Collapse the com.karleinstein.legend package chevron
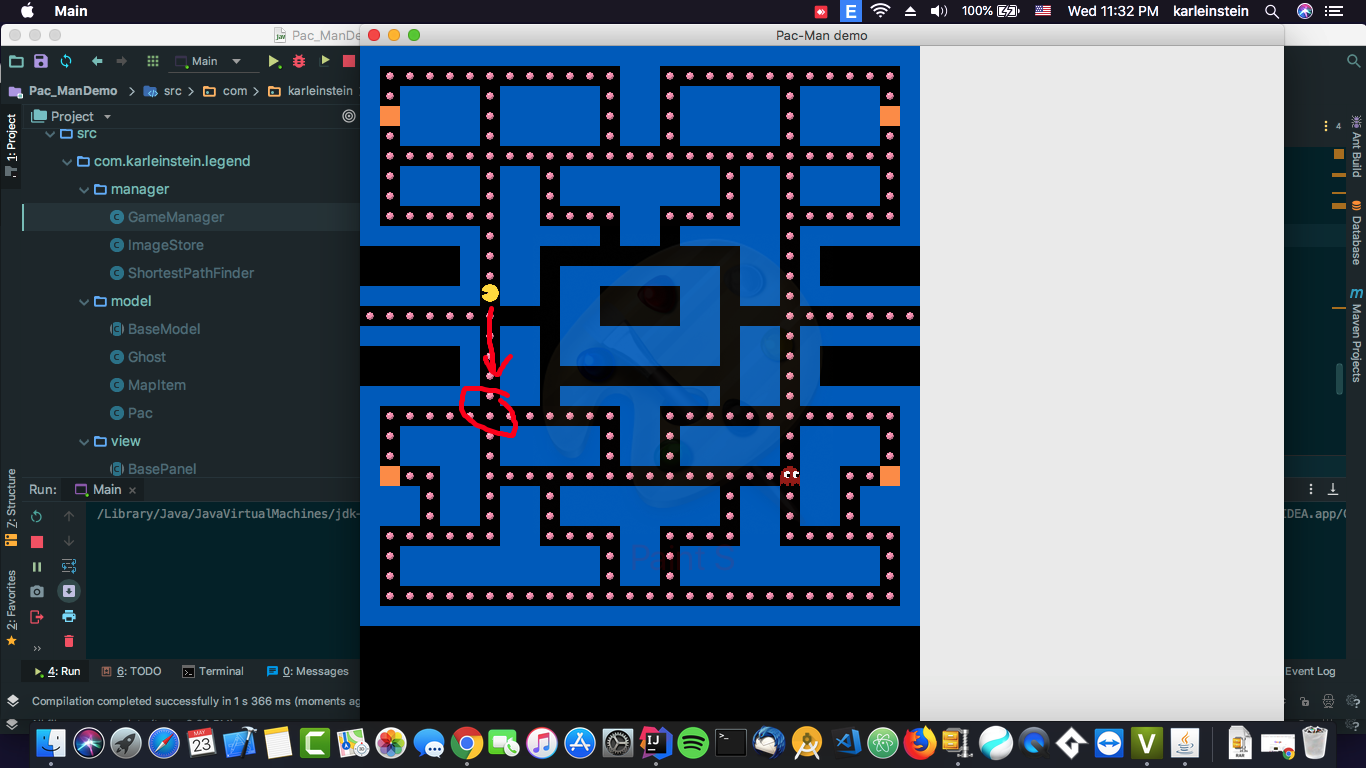1366x768 pixels. (x=67, y=161)
